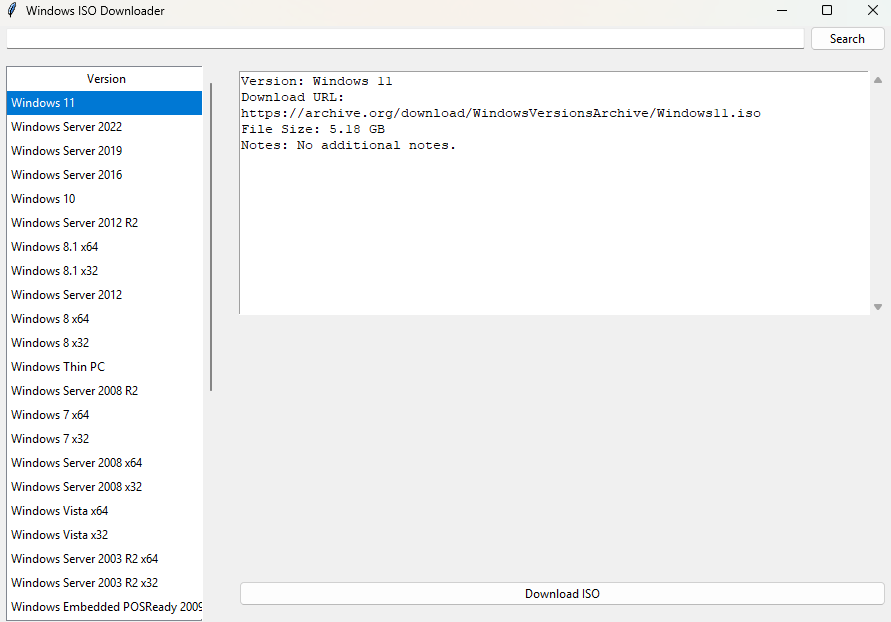Click the File Size 5.18 GB line
This screenshot has height=622, width=891.
click(x=313, y=129)
